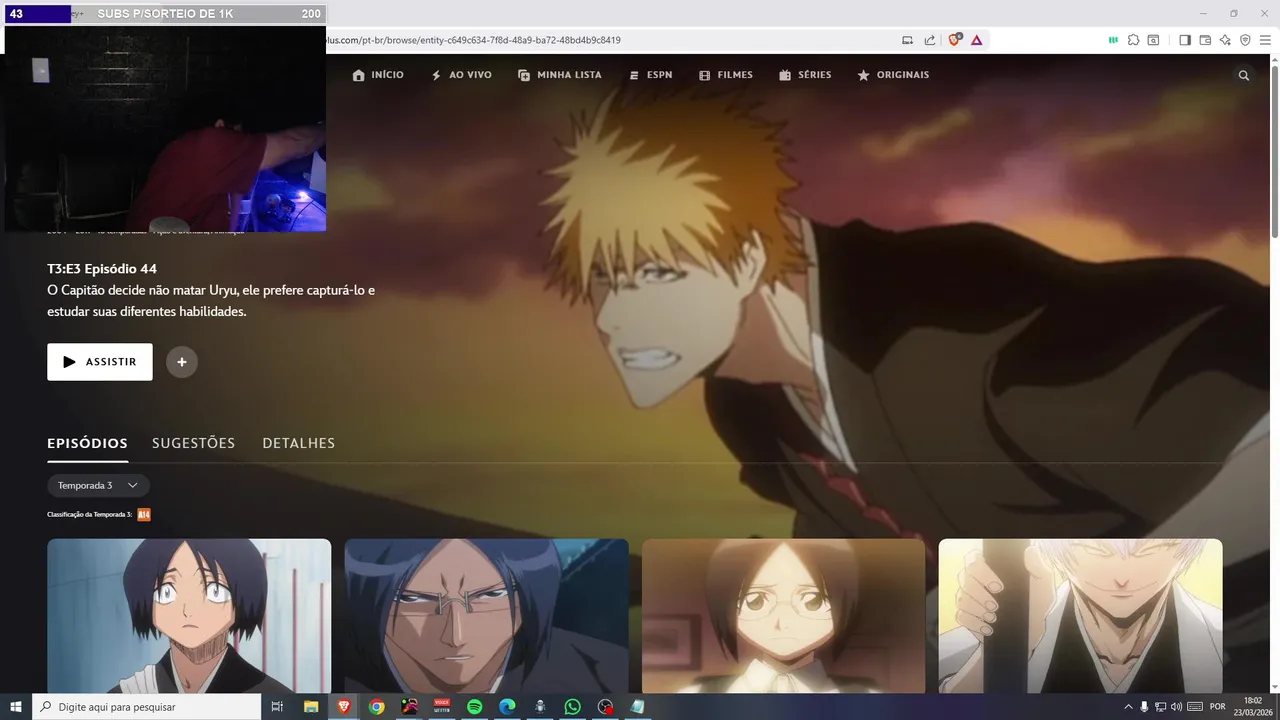Viewport: 1280px width, 720px height.
Task: Open the volume speaker tray icon
Action: (1176, 707)
